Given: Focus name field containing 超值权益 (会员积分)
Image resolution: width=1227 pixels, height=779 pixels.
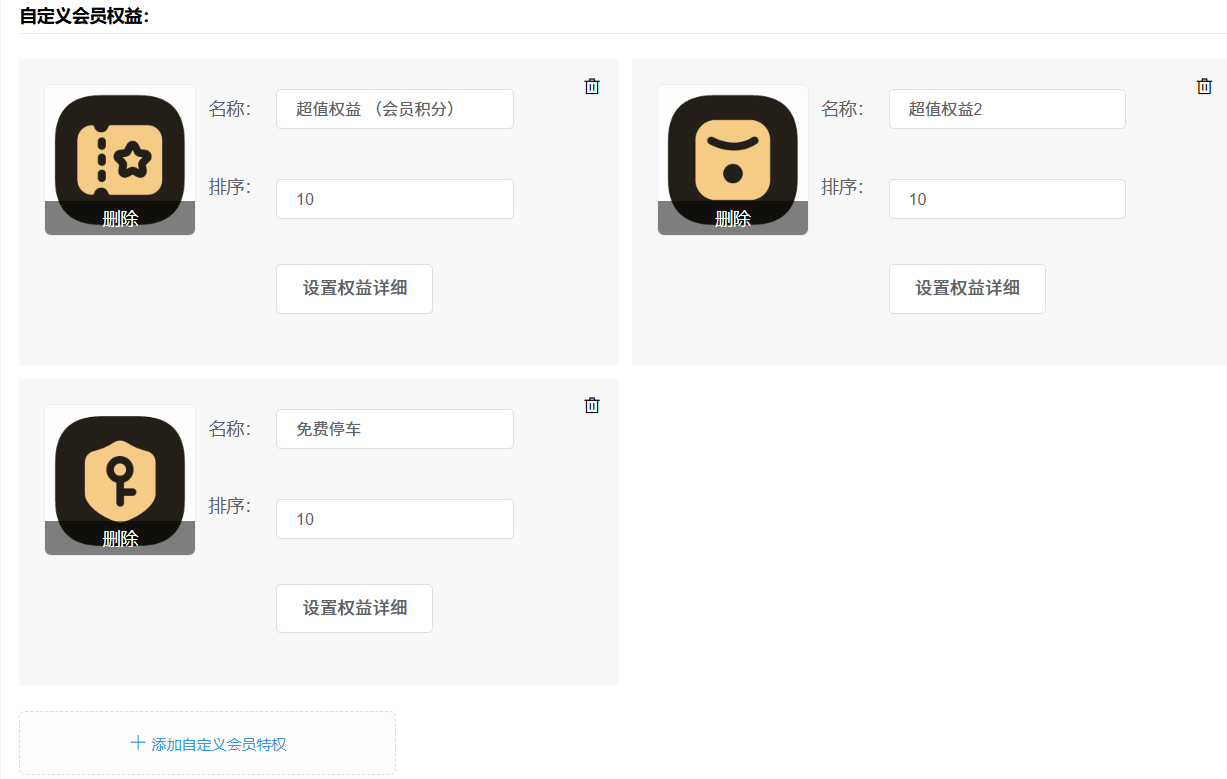Looking at the screenshot, I should click(394, 109).
